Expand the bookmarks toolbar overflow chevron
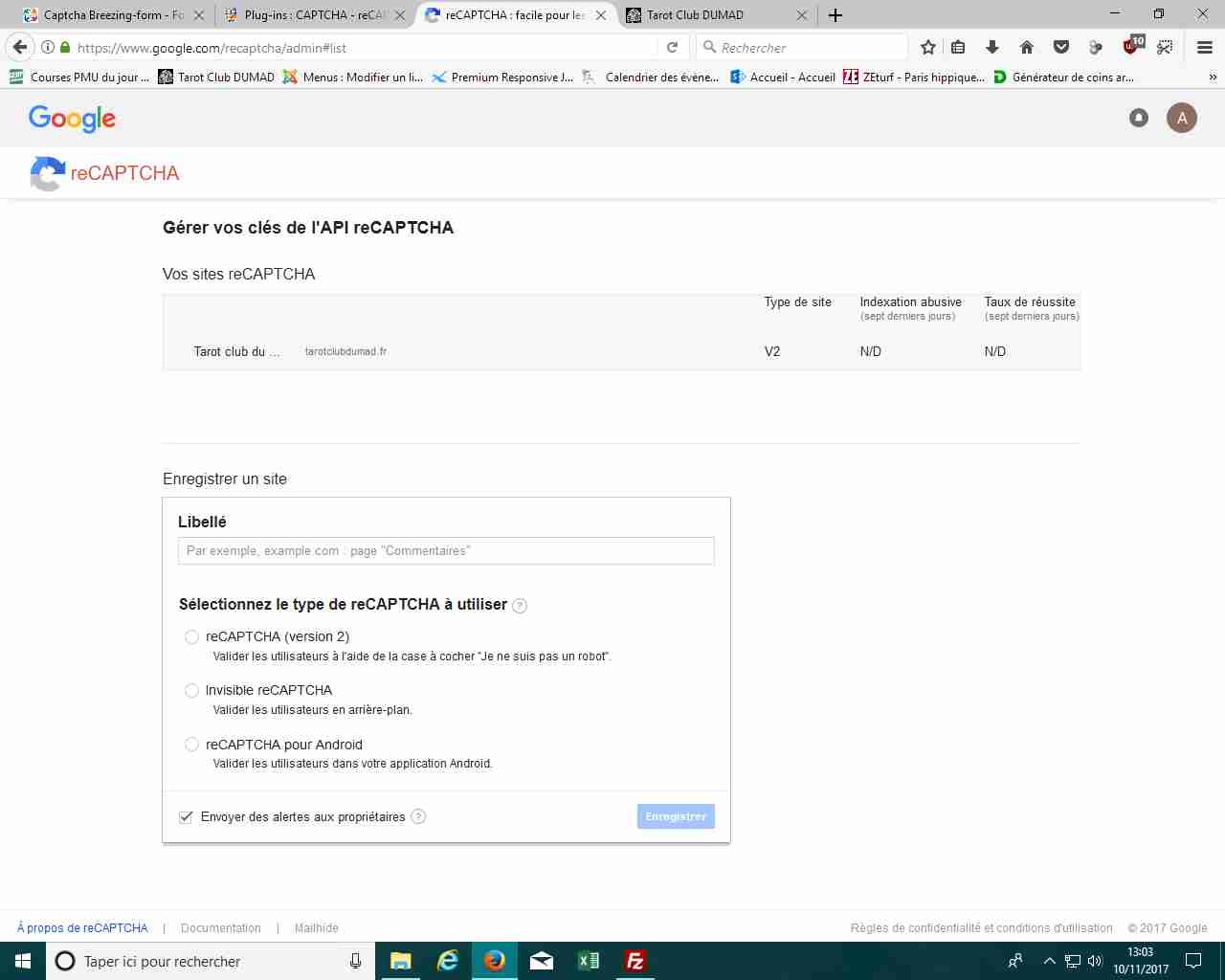Viewport: 1225px width, 980px height. [x=1214, y=78]
